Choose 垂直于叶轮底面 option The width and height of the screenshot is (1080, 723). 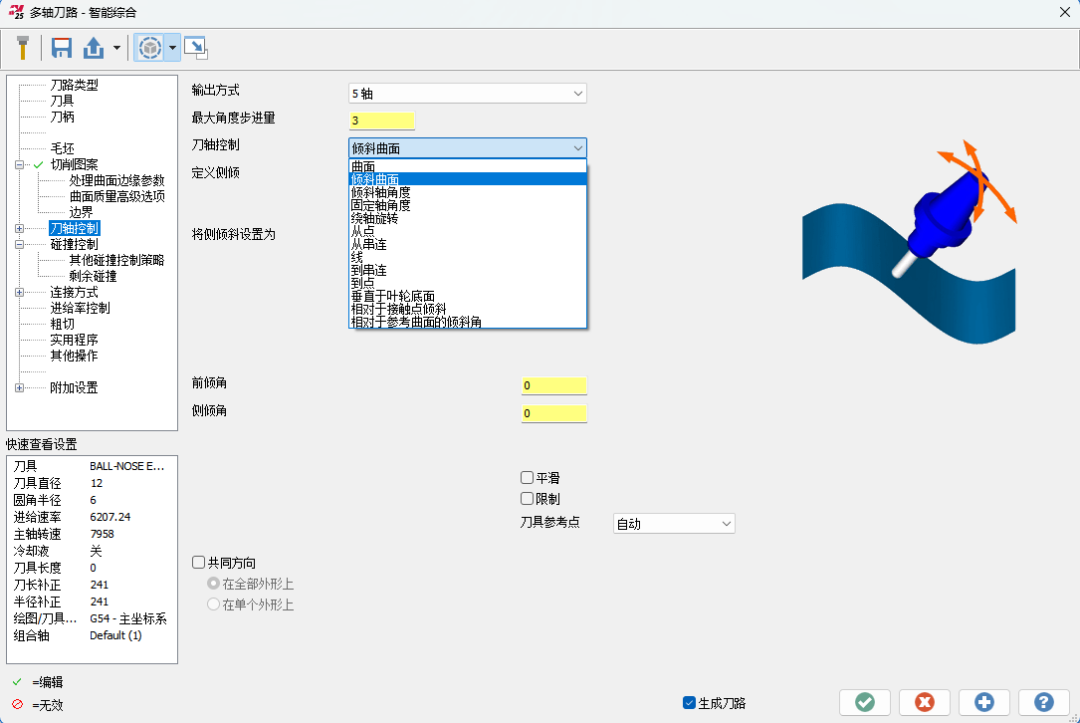[468, 296]
